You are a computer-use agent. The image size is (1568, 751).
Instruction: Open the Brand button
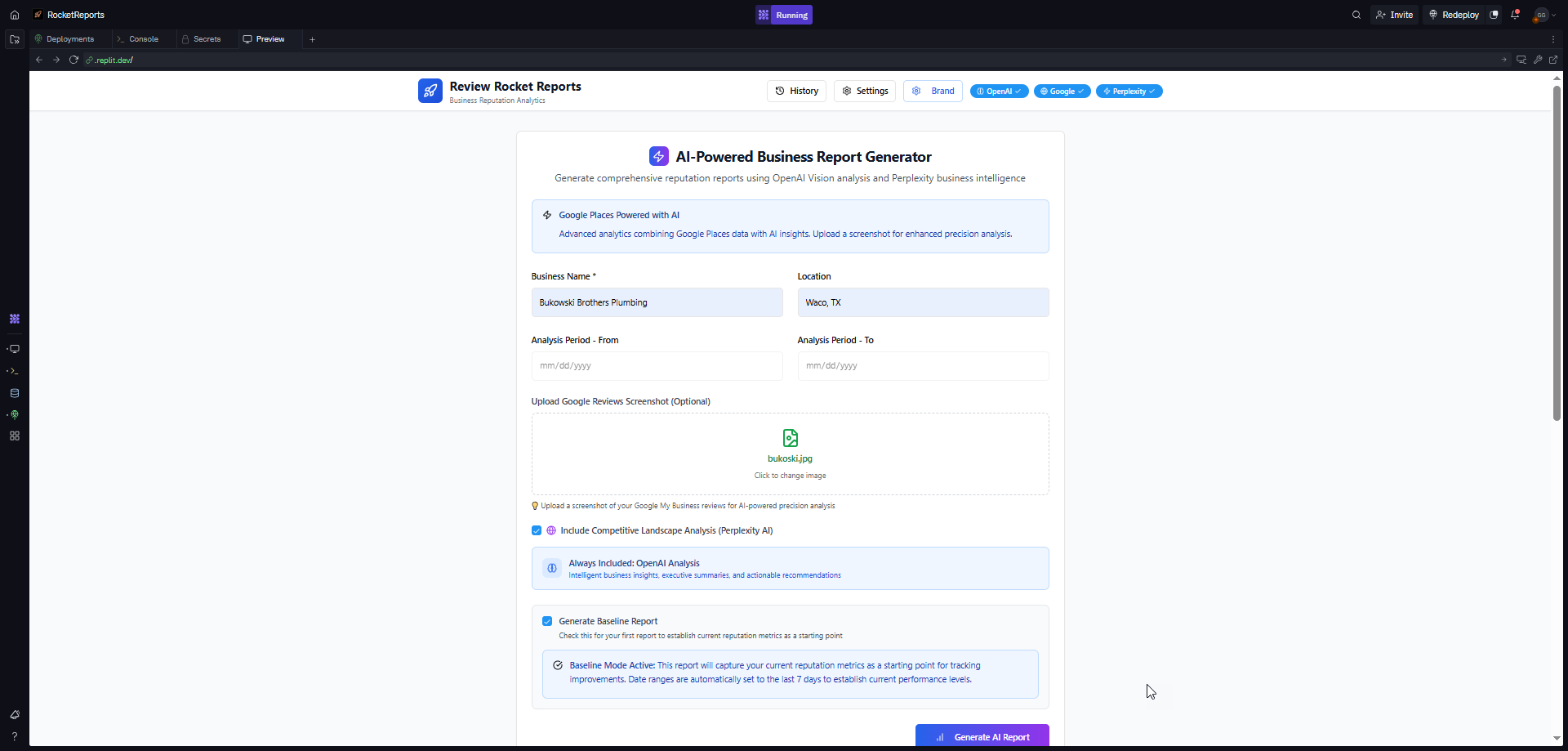pyautogui.click(x=933, y=91)
